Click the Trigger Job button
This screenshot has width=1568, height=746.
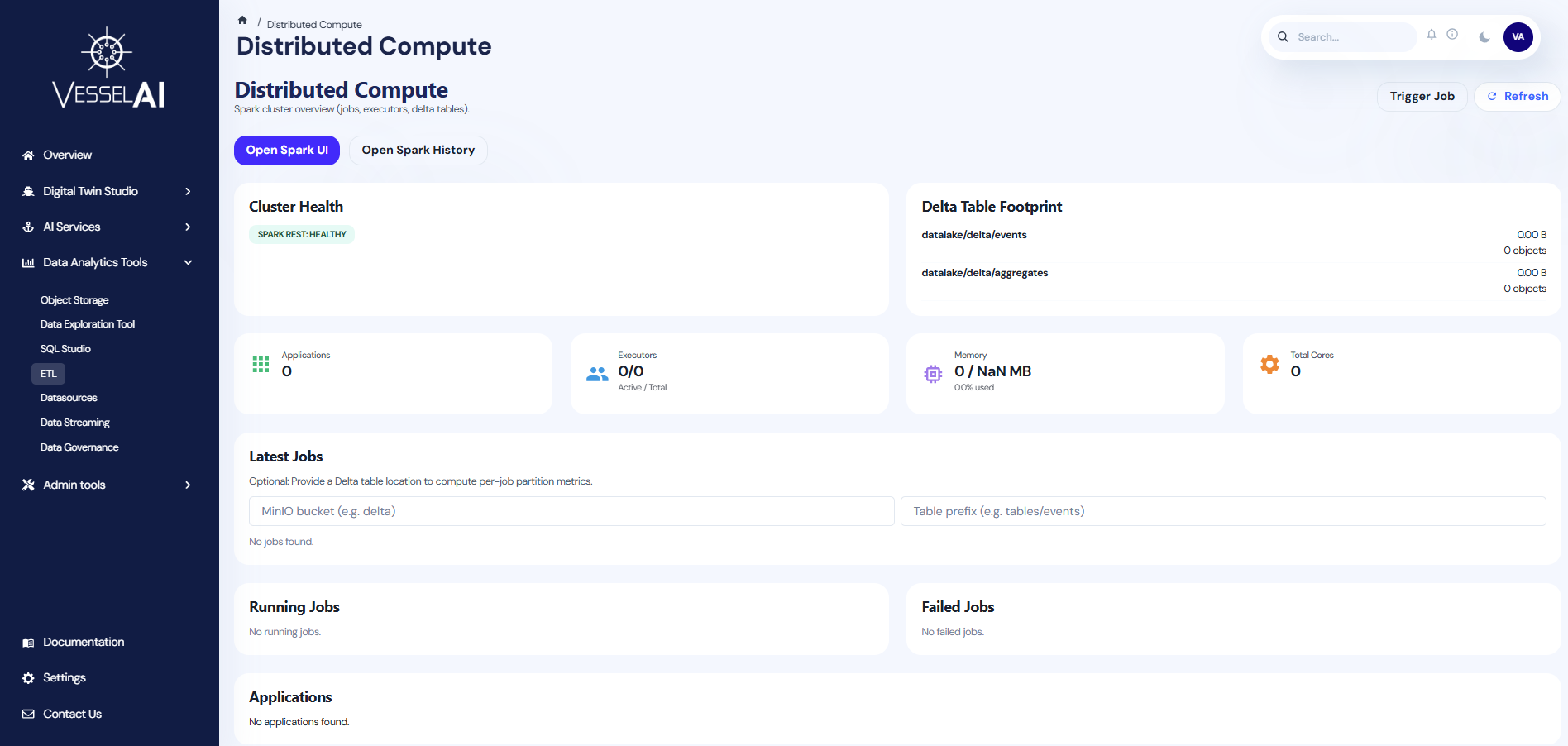coord(1422,97)
